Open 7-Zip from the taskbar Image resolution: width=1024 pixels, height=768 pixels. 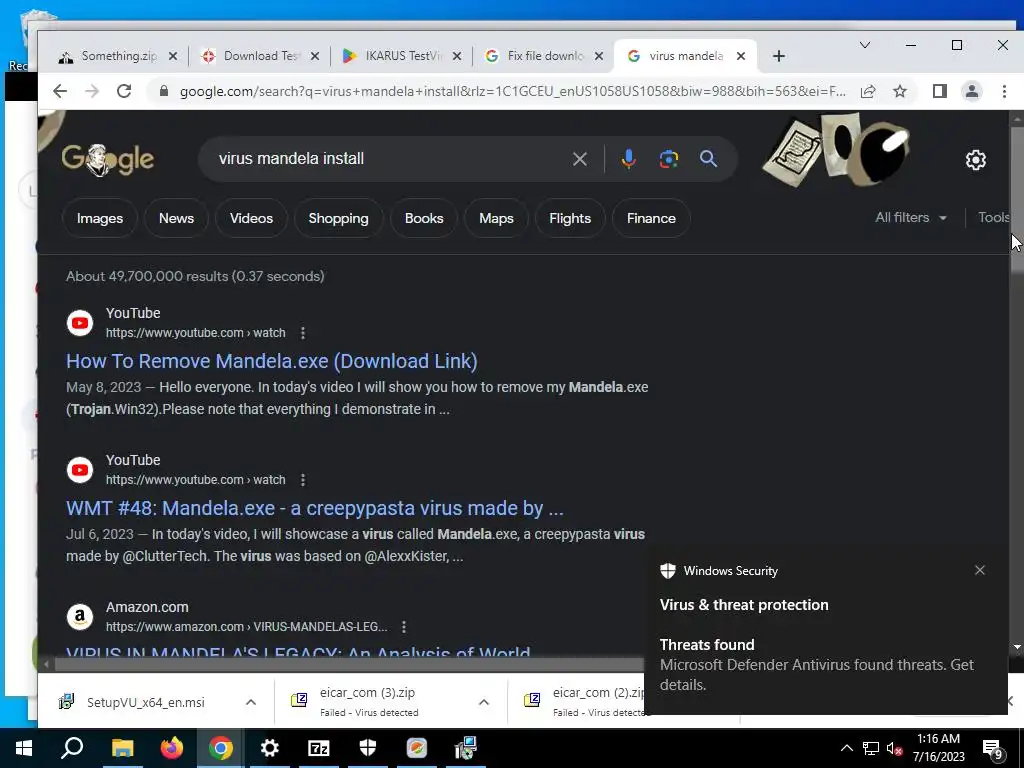tap(319, 748)
